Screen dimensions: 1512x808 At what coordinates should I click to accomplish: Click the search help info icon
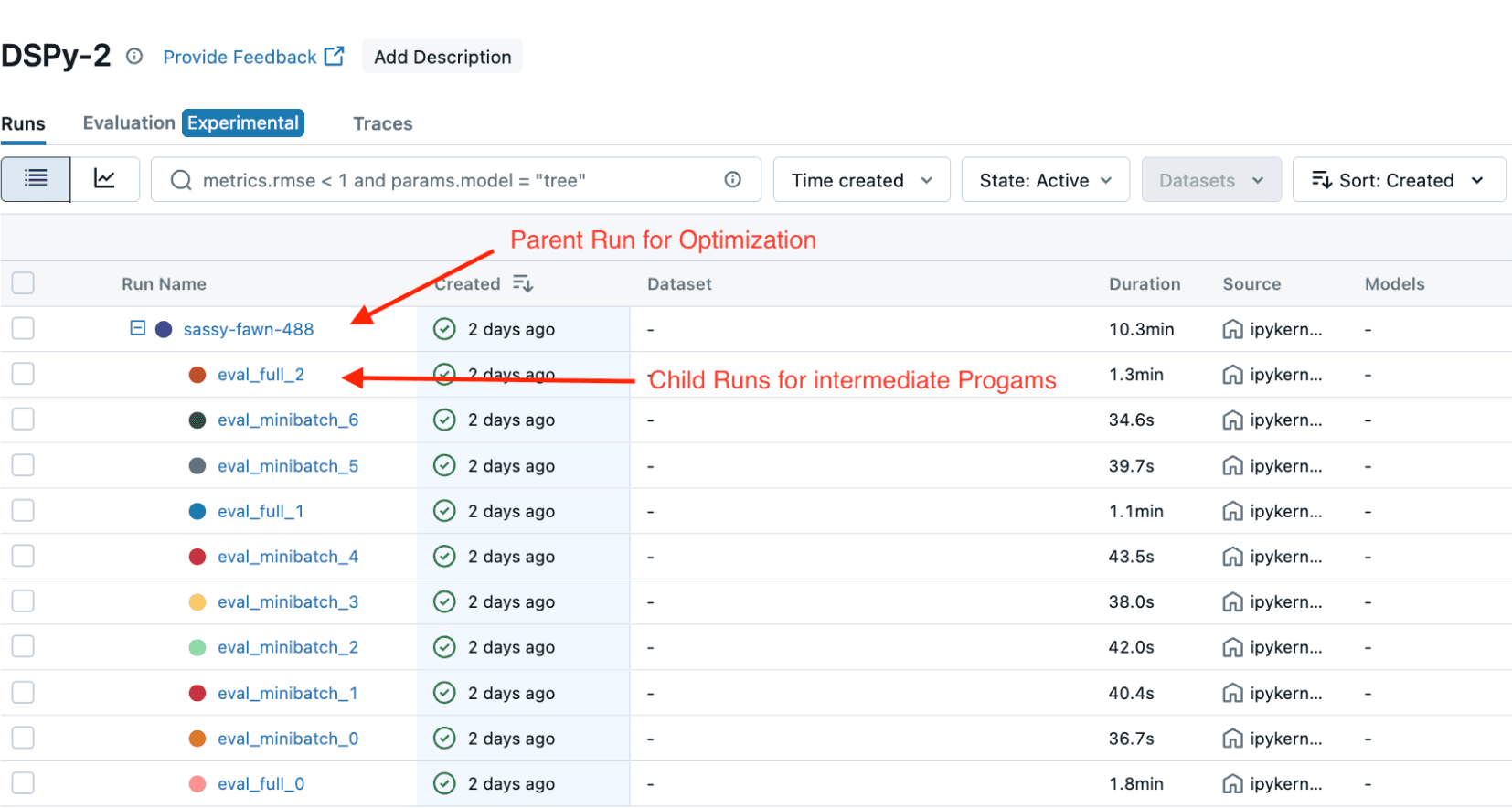click(x=733, y=180)
